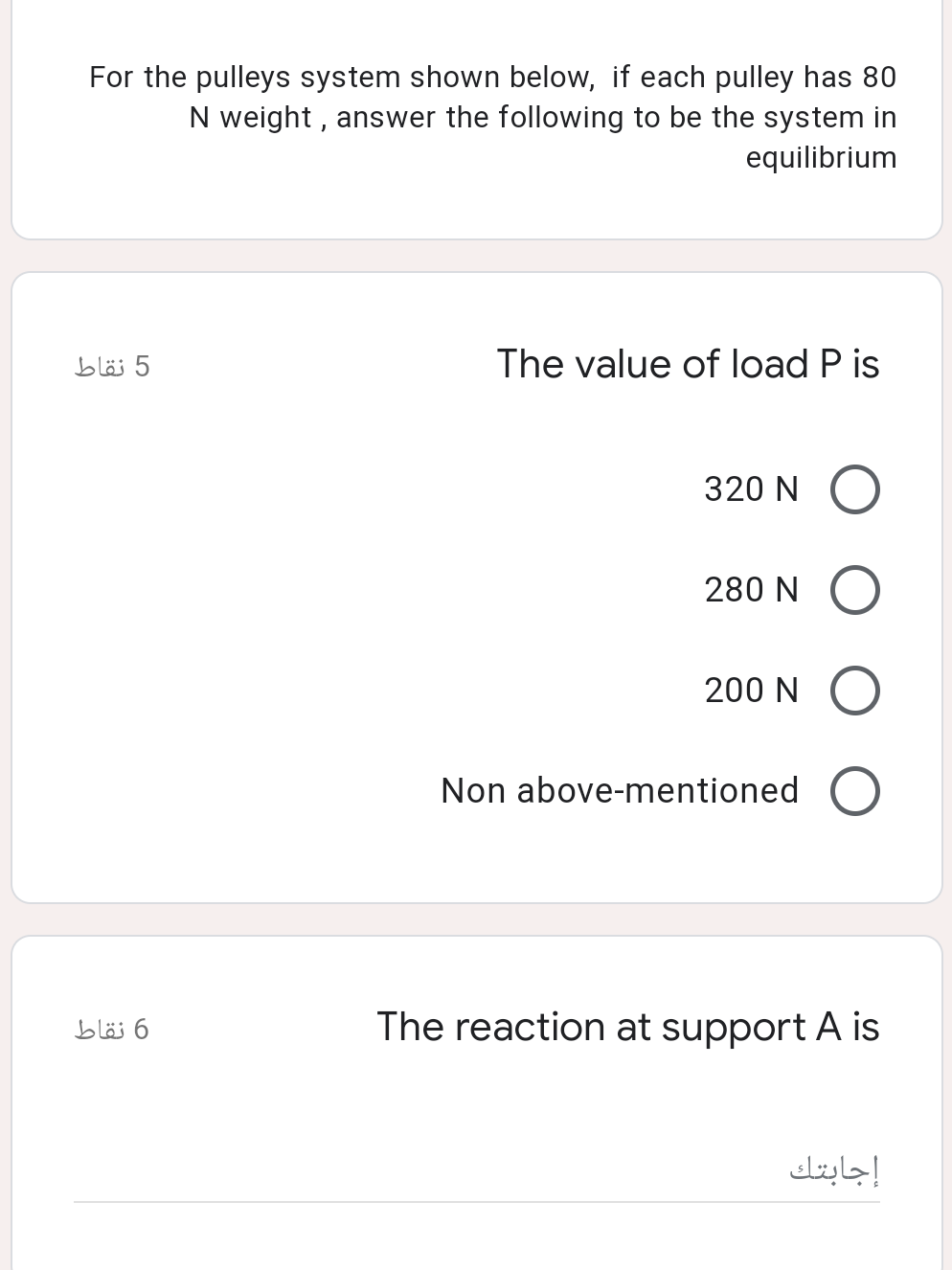Click the 'The reaction at support A is' question title
Screen dimensions: 952x1270
coord(627,1026)
